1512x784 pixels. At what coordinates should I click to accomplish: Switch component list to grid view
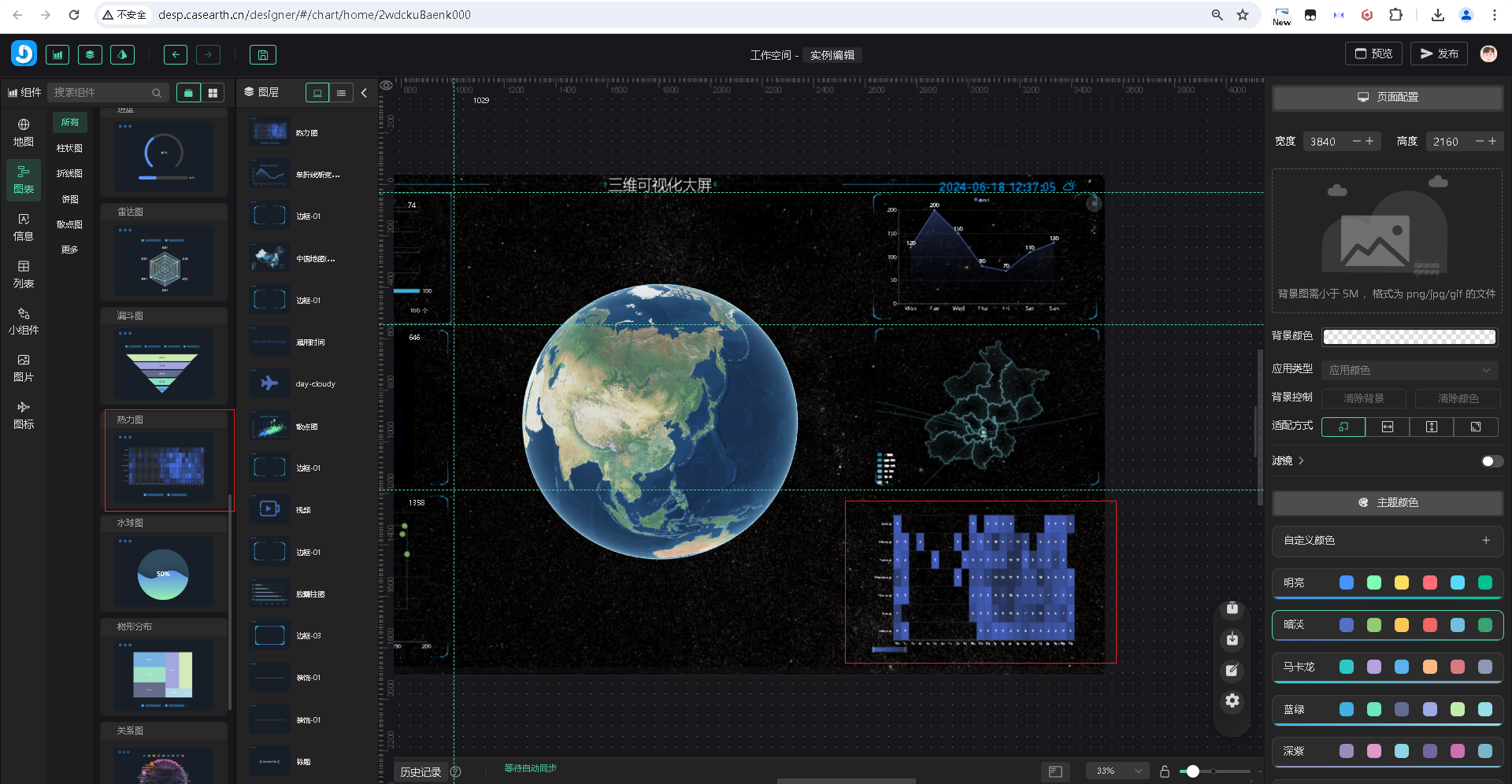pyautogui.click(x=213, y=93)
